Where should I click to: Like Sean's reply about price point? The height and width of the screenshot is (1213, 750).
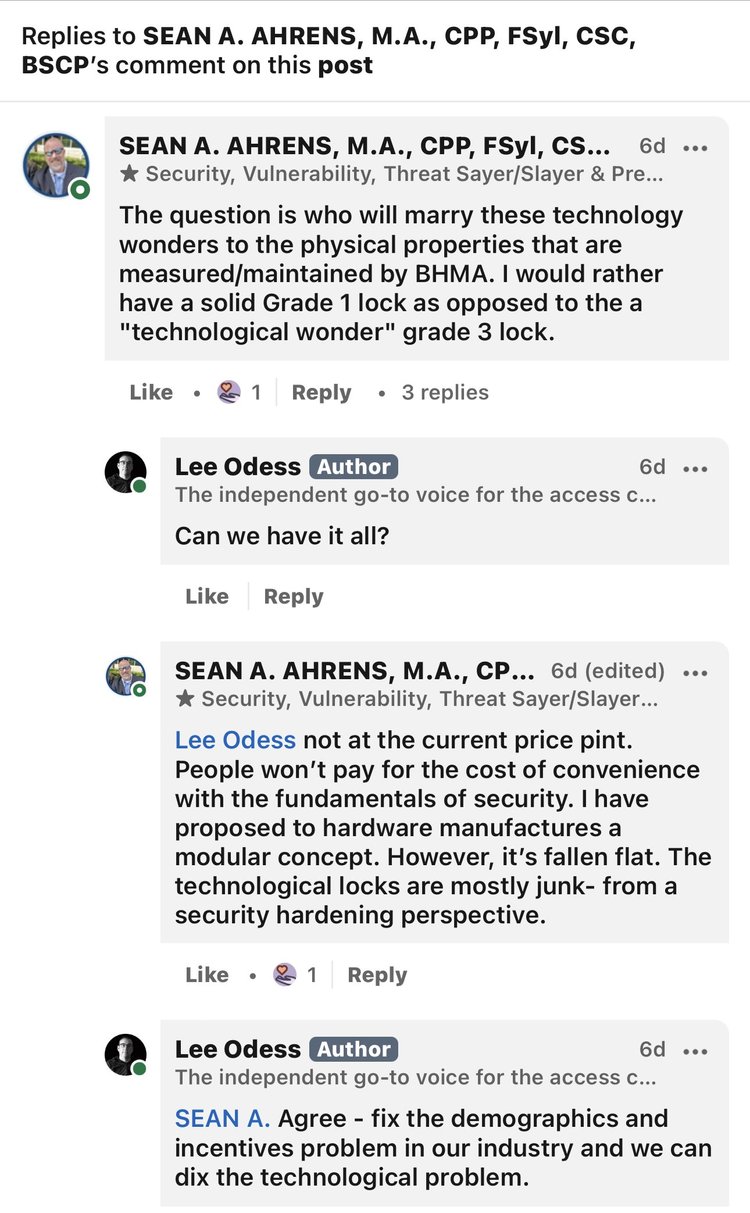click(207, 974)
